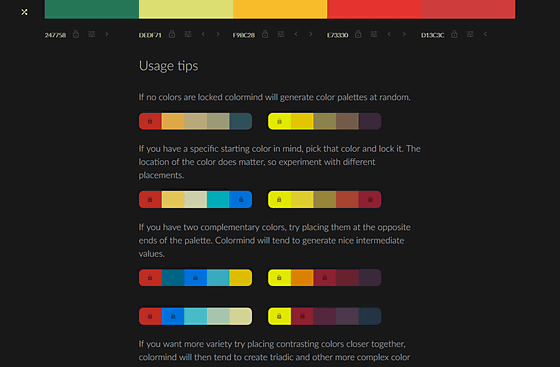
Task: Move D13C3C color left with arrow
Action: pyautogui.click(x=485, y=34)
